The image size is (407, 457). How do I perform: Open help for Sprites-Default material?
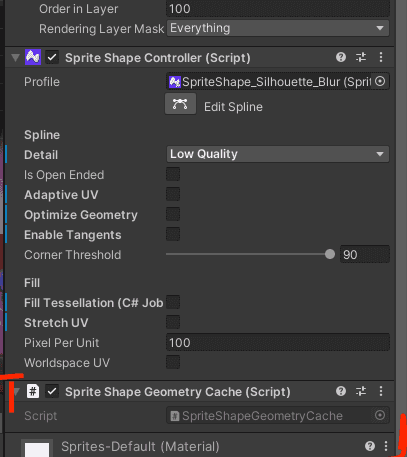[370, 446]
